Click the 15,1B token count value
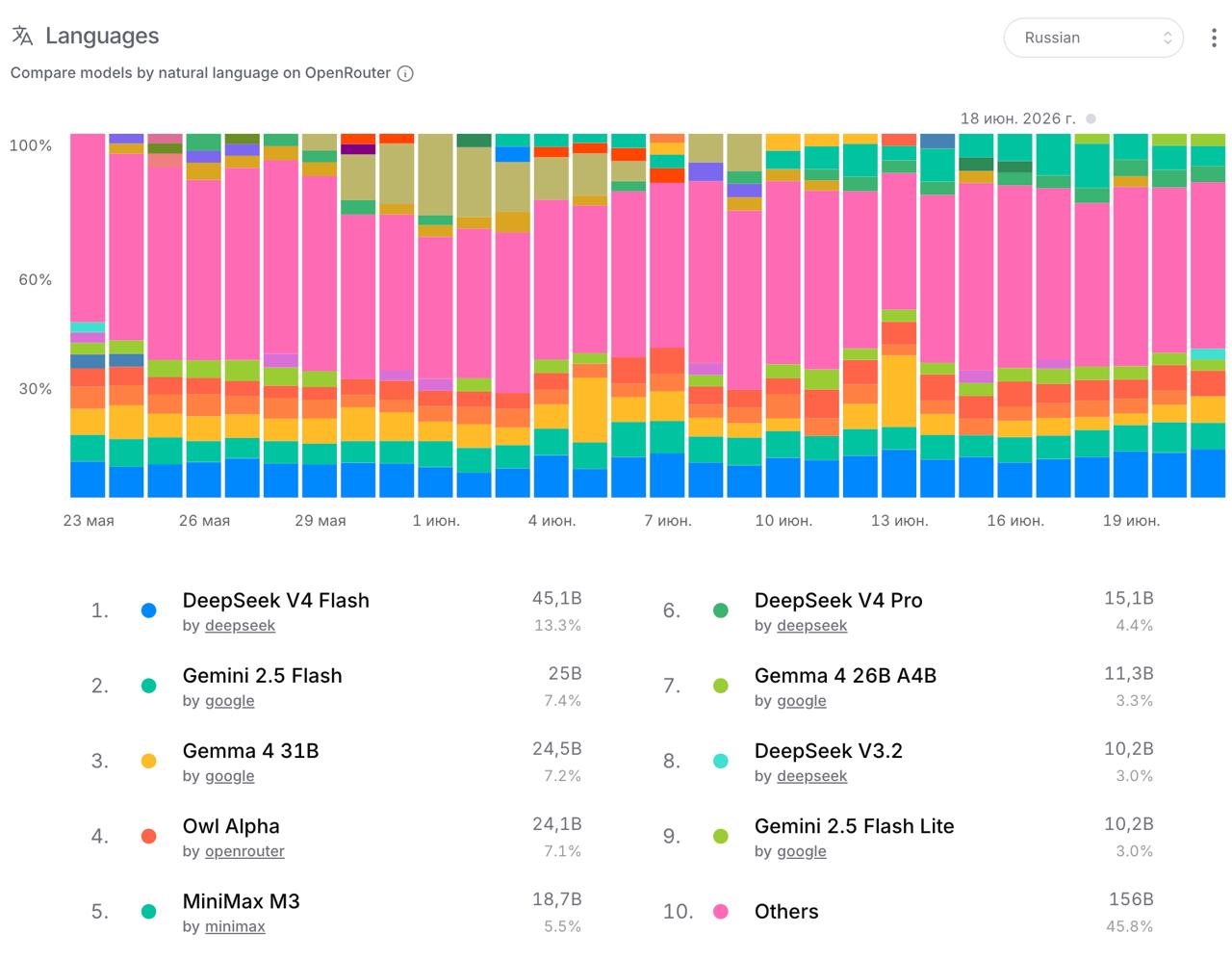The image size is (1232, 960). (1128, 599)
